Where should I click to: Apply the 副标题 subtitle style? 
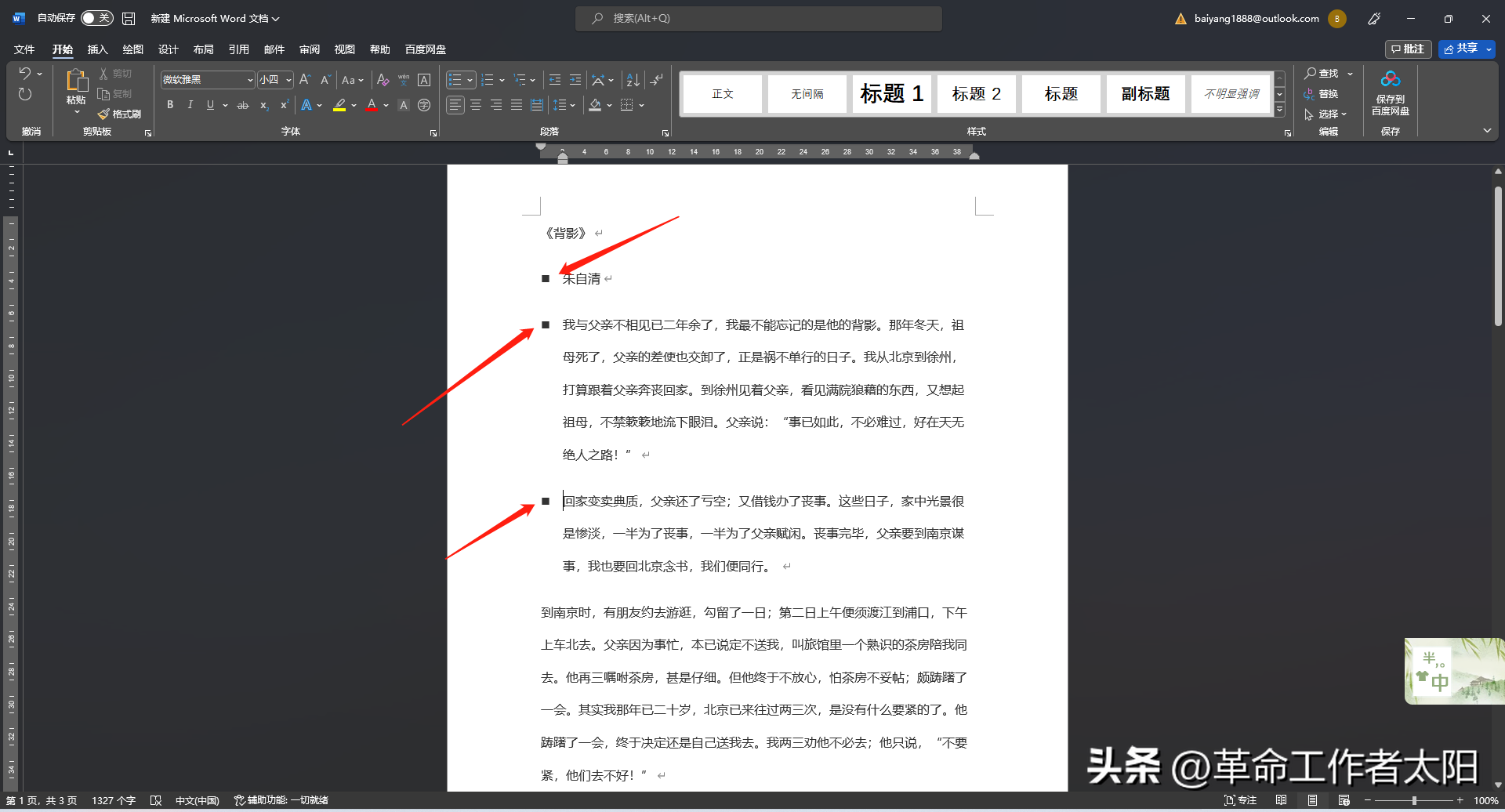(1146, 94)
